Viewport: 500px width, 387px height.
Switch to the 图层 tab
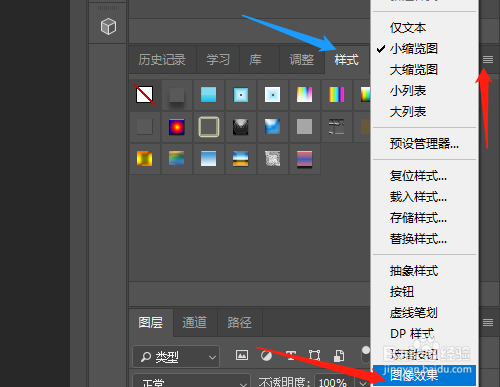point(151,323)
